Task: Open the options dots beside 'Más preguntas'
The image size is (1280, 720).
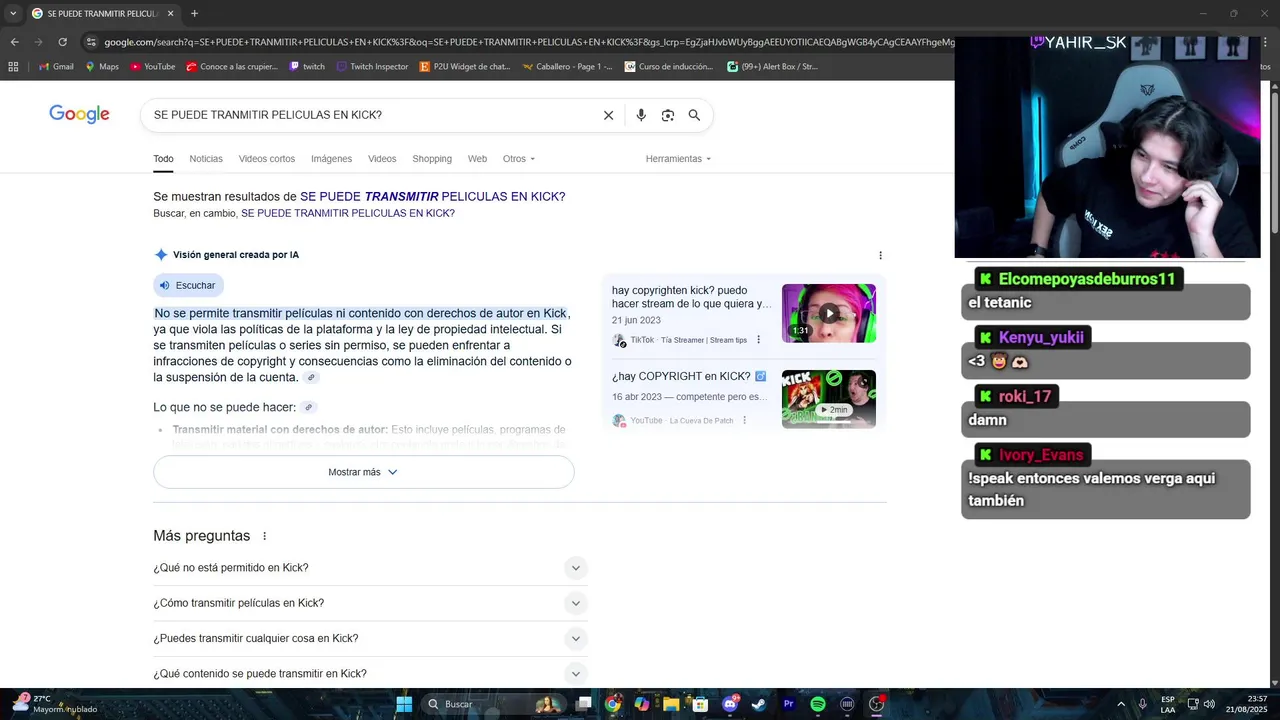Action: tap(265, 536)
